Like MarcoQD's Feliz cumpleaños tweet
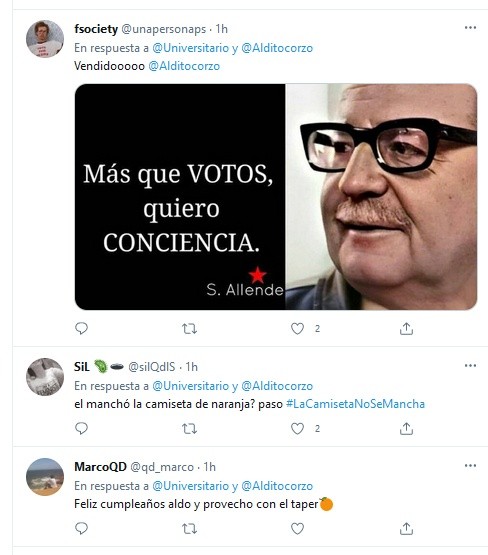Image resolution: width=488 pixels, height=555 pixels. click(297, 528)
